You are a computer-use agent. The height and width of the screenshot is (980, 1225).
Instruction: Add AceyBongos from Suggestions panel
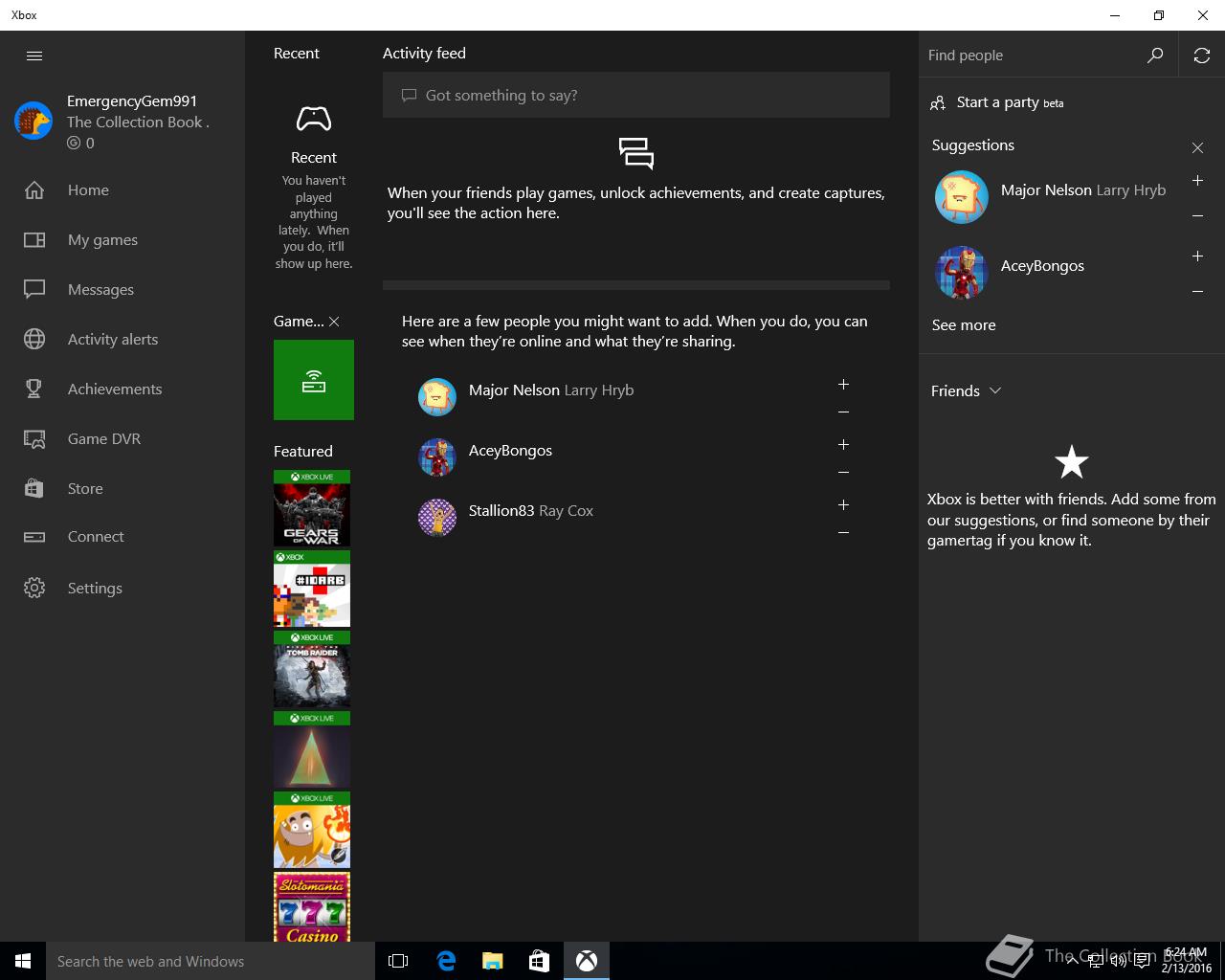click(x=1197, y=256)
